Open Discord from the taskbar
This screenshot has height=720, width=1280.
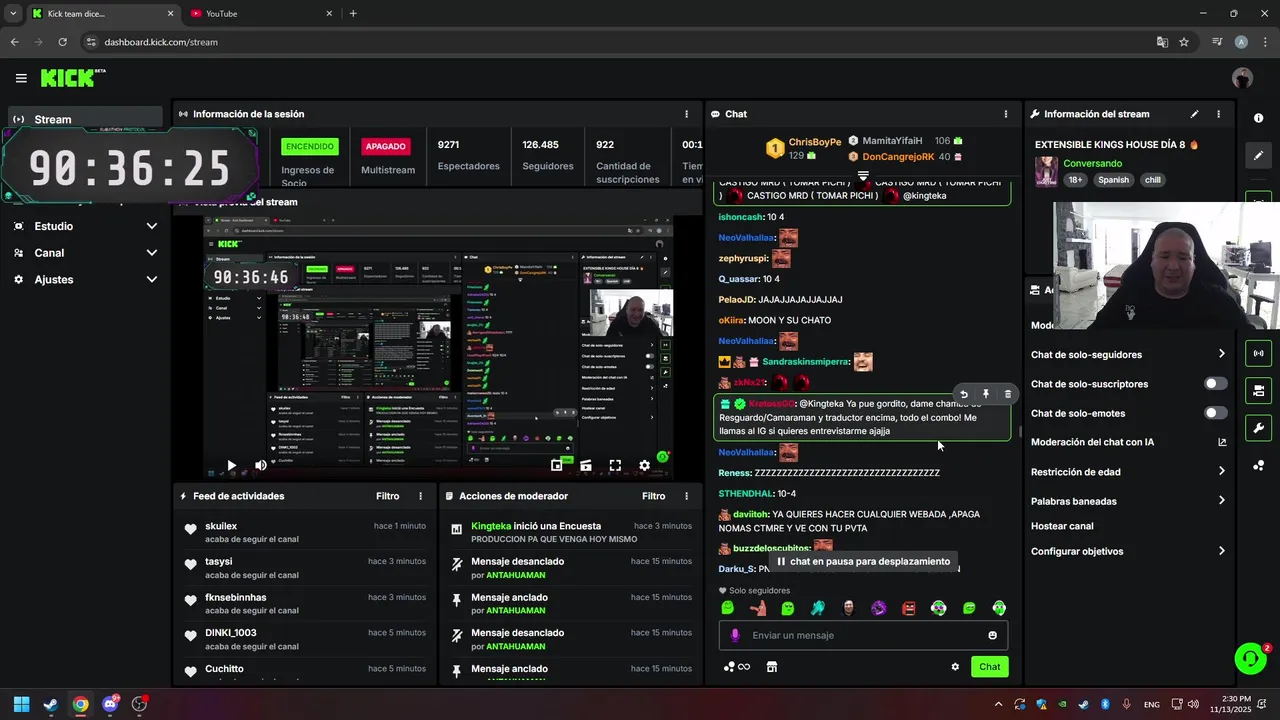click(x=110, y=704)
